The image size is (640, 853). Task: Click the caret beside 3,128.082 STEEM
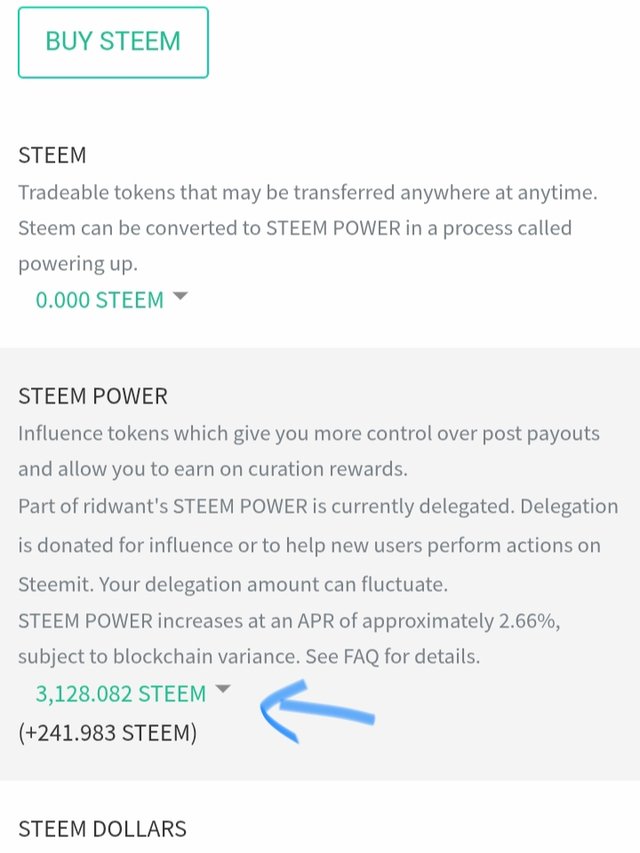[223, 689]
